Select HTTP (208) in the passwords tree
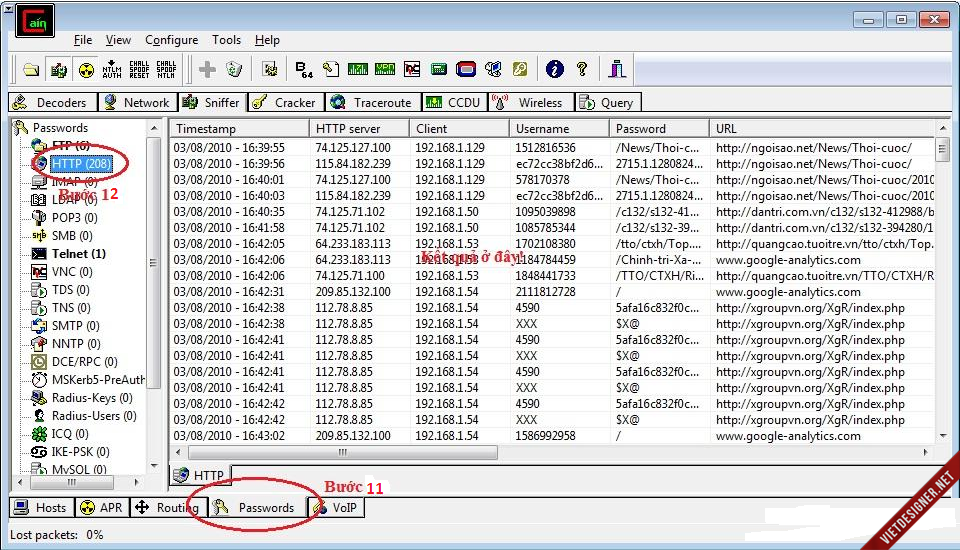960x550 pixels. pyautogui.click(x=81, y=164)
